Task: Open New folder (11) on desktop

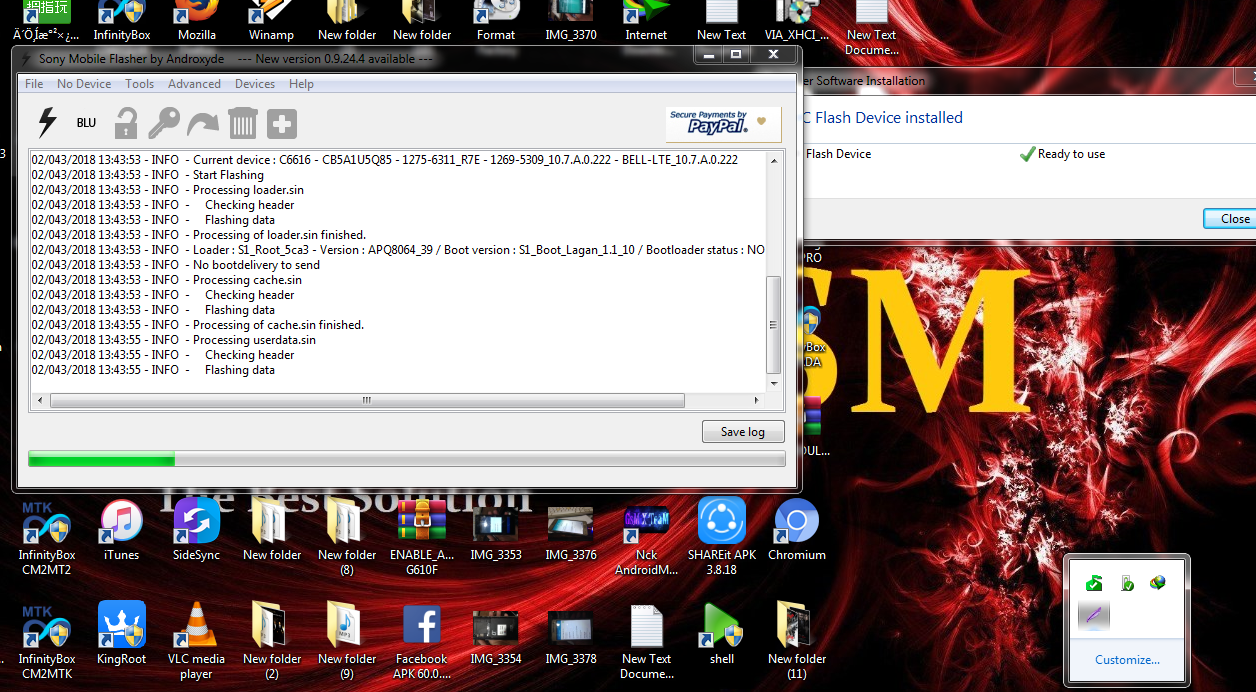Action: [x=797, y=640]
